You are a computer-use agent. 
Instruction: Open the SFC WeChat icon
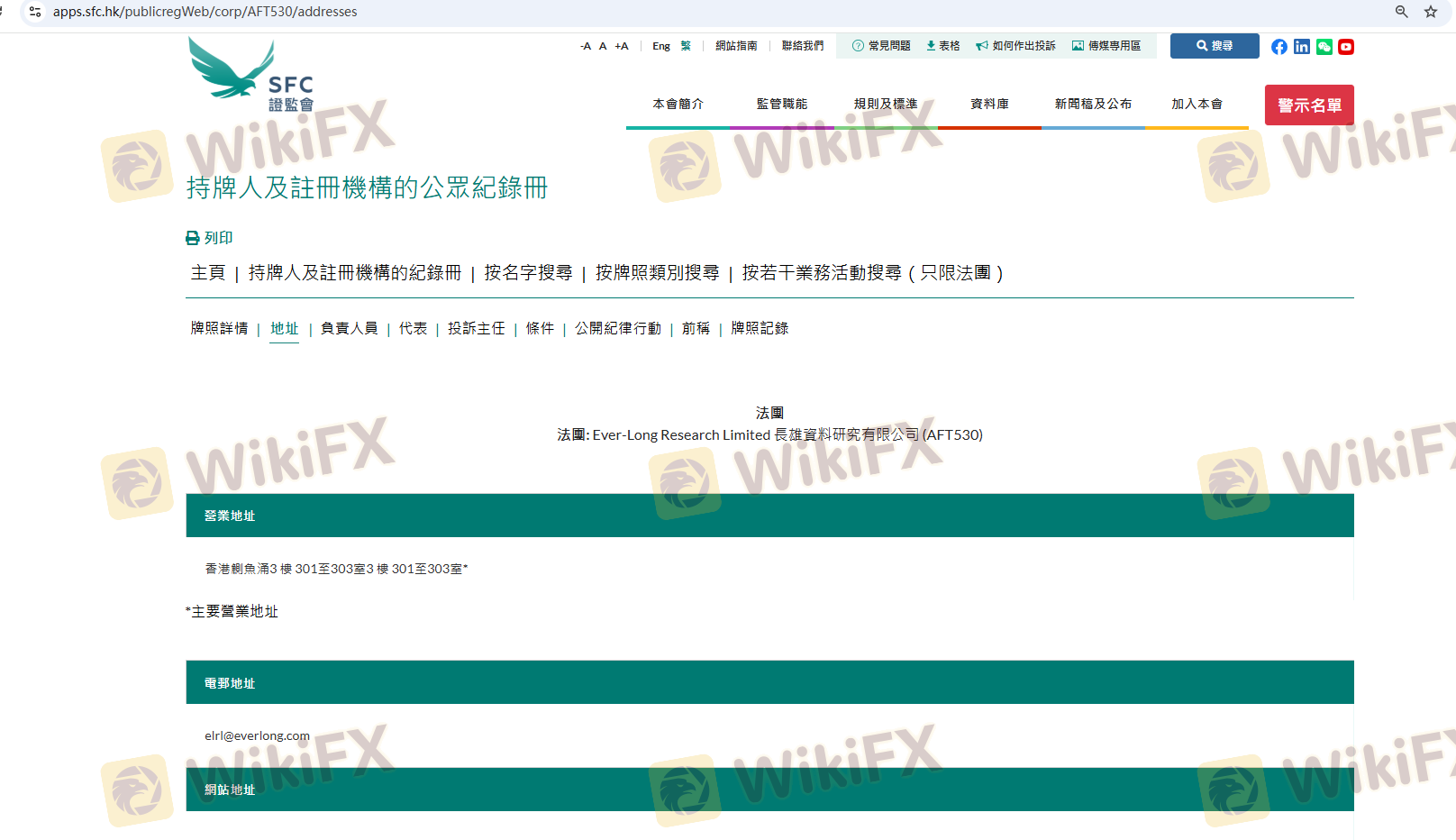(x=1324, y=47)
